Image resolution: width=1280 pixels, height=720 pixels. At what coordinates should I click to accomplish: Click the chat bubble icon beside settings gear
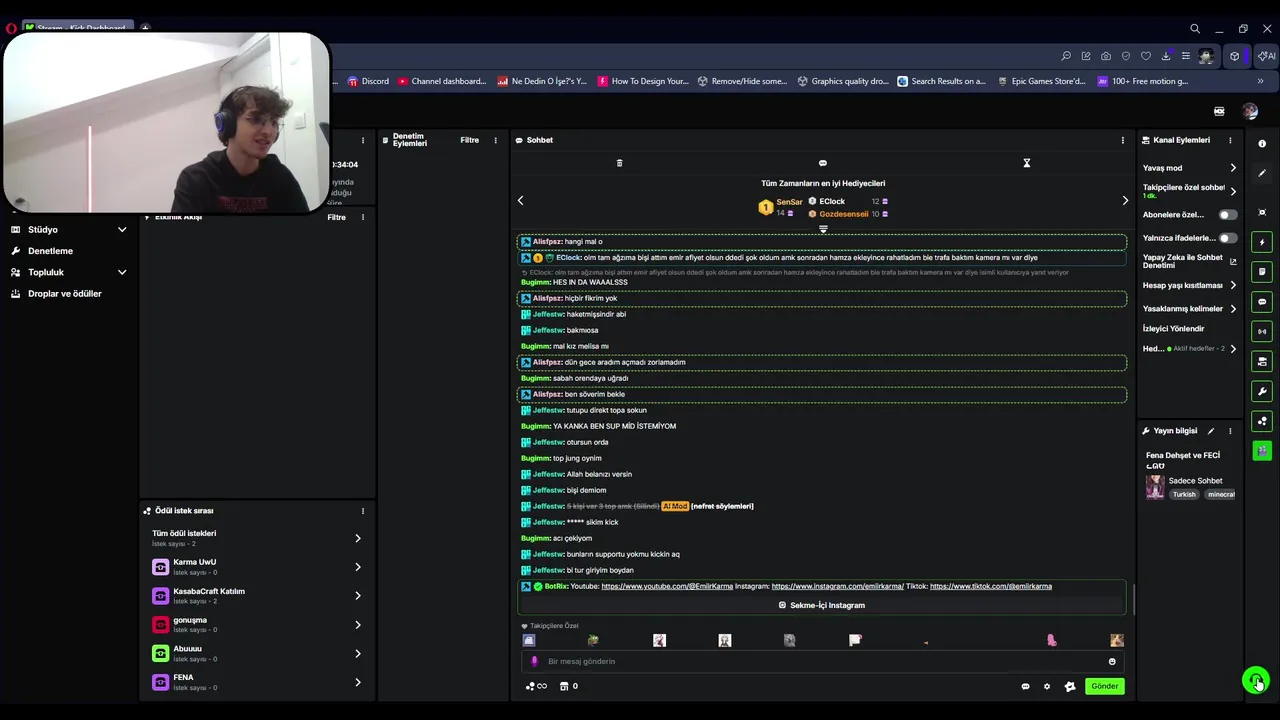pyautogui.click(x=1025, y=686)
